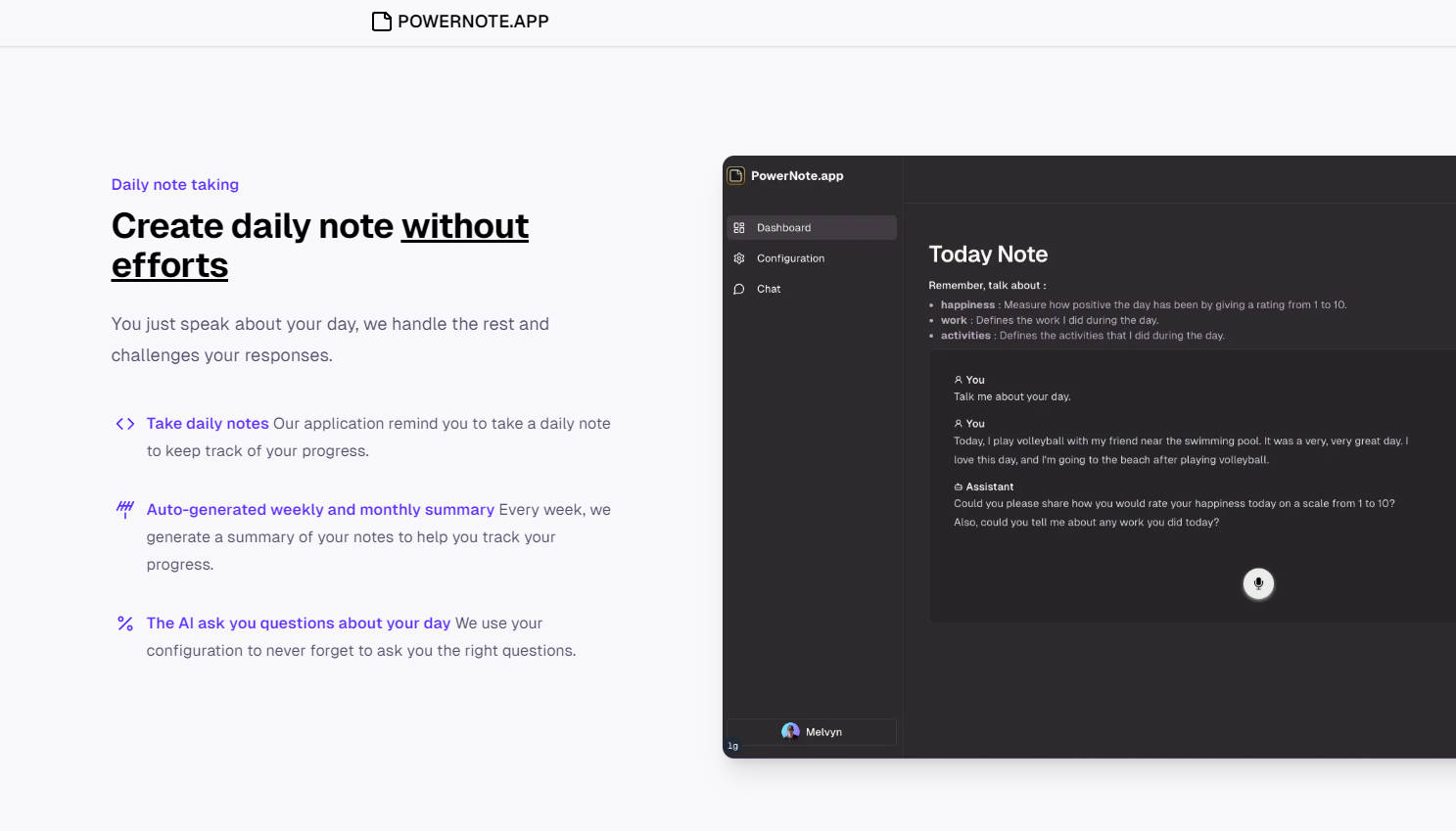Click the code brackets icon beside Take daily notes
Image resolution: width=1456 pixels, height=831 pixels.
click(125, 424)
